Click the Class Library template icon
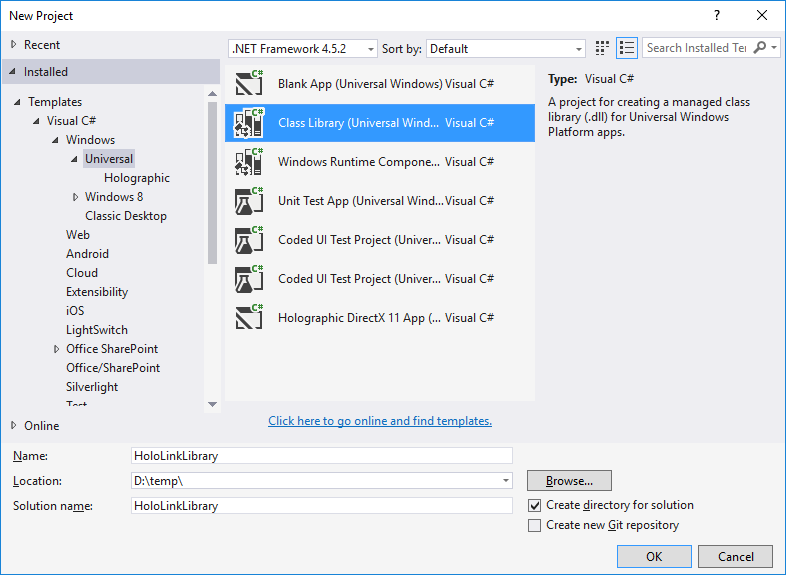 (x=249, y=123)
